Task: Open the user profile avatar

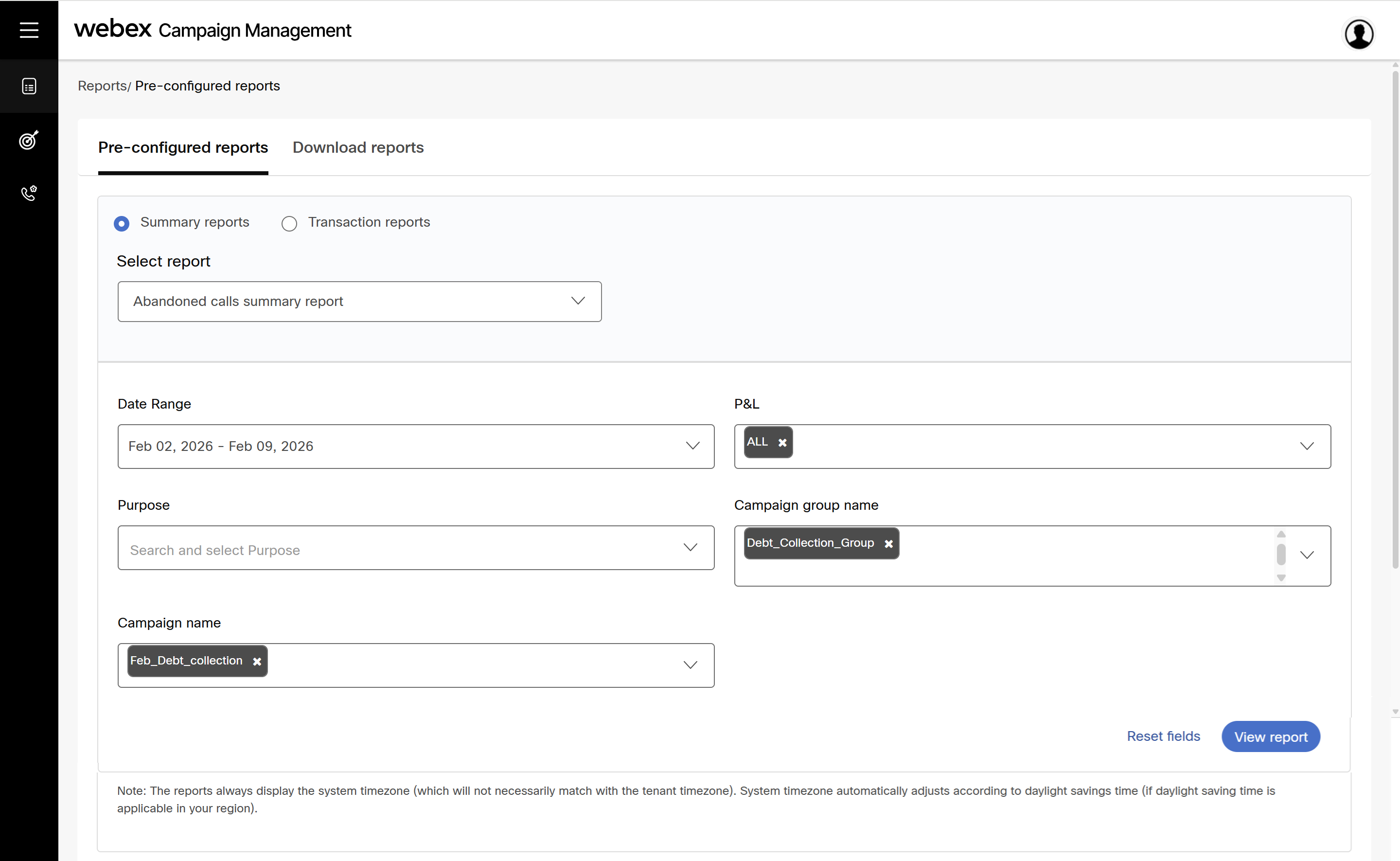Action: [1359, 34]
